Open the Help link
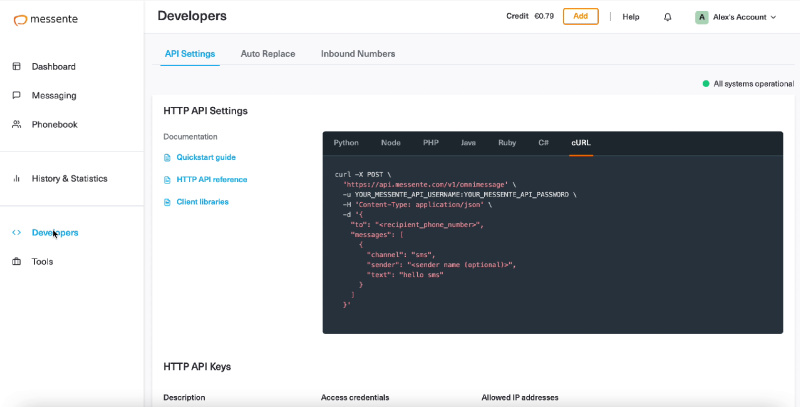The height and width of the screenshot is (407, 800). pos(631,17)
